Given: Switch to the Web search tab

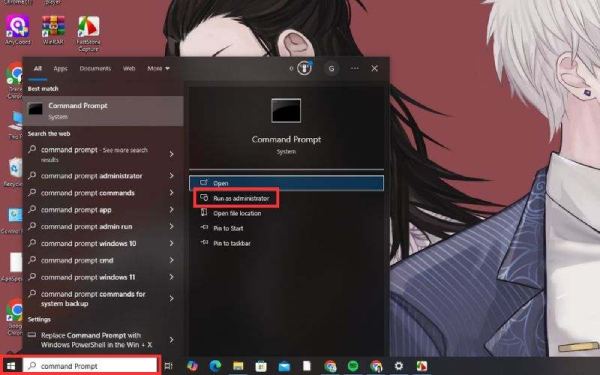Looking at the screenshot, I should tap(129, 68).
